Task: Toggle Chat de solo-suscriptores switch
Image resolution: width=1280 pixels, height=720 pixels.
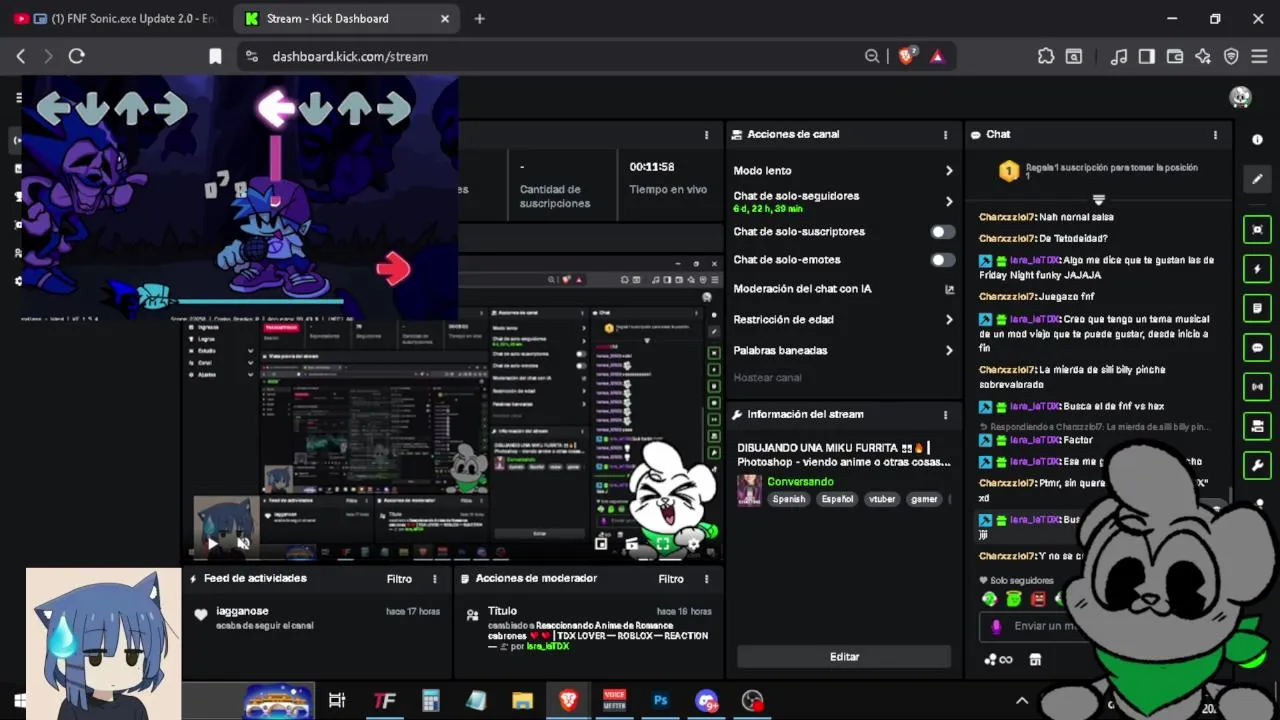Action: tap(942, 232)
